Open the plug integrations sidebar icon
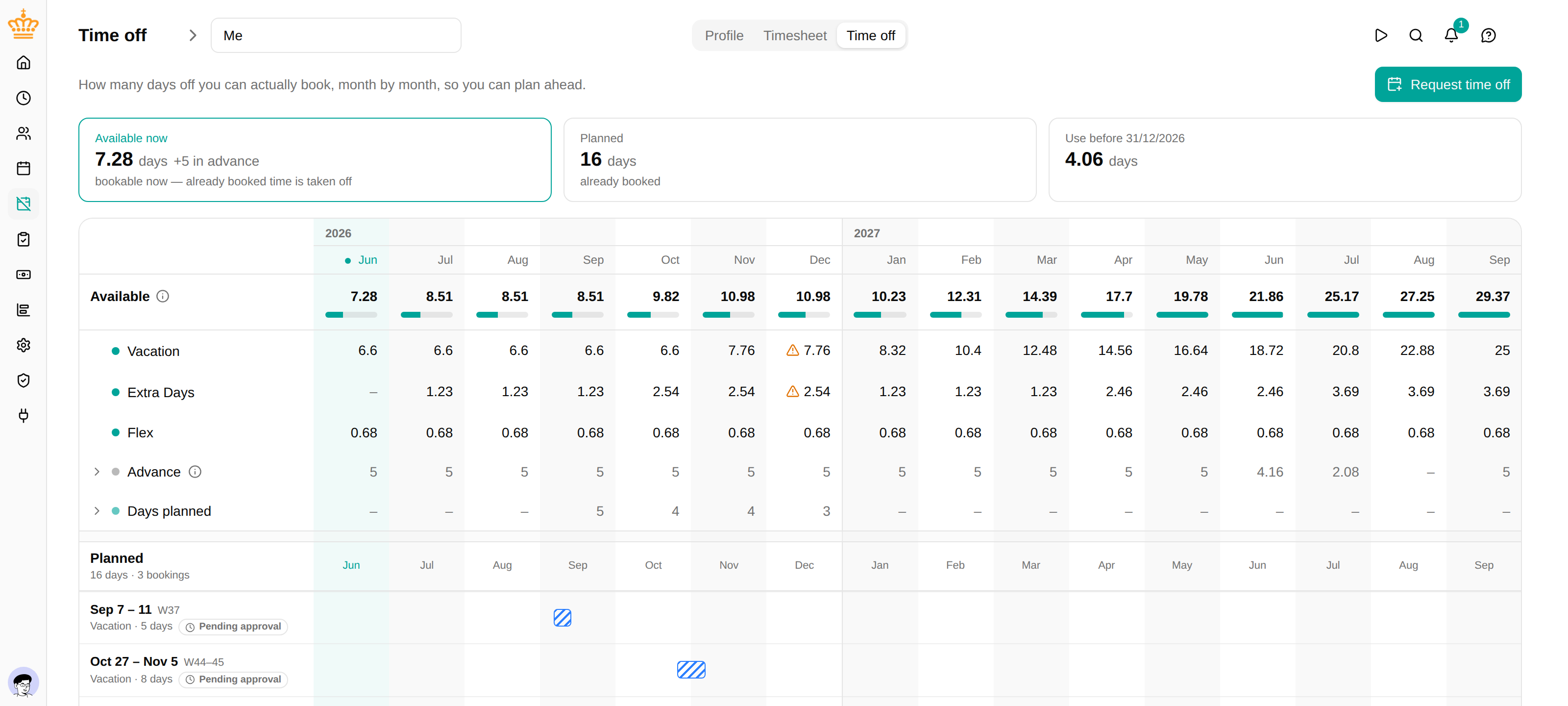The width and height of the screenshot is (1568, 706). click(x=23, y=416)
